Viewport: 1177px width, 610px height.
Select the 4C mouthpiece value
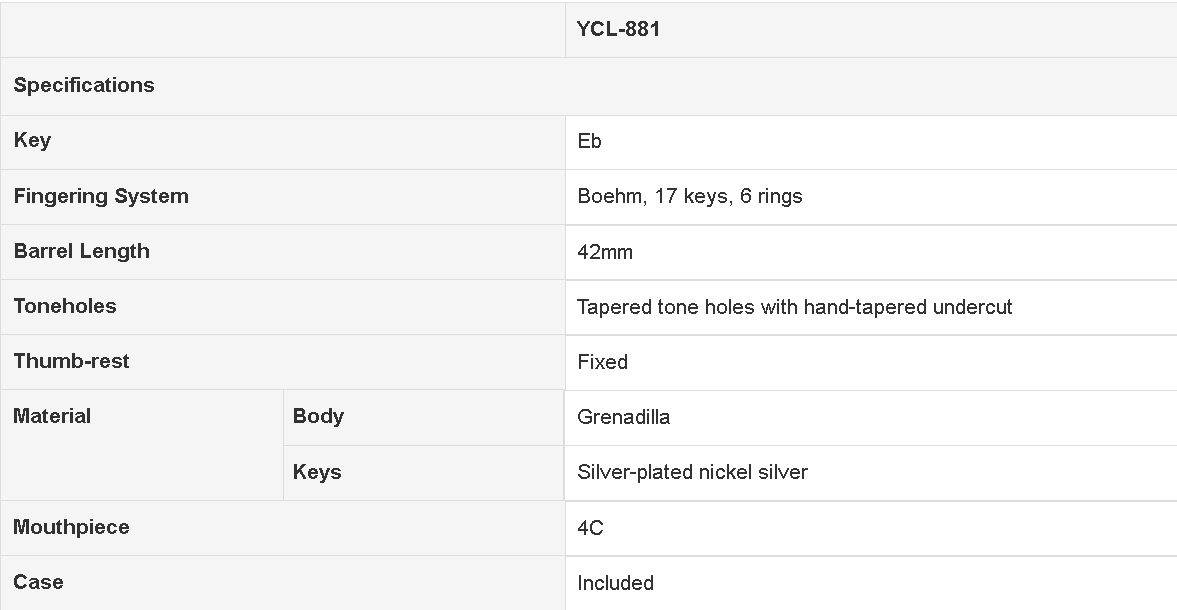pos(590,528)
